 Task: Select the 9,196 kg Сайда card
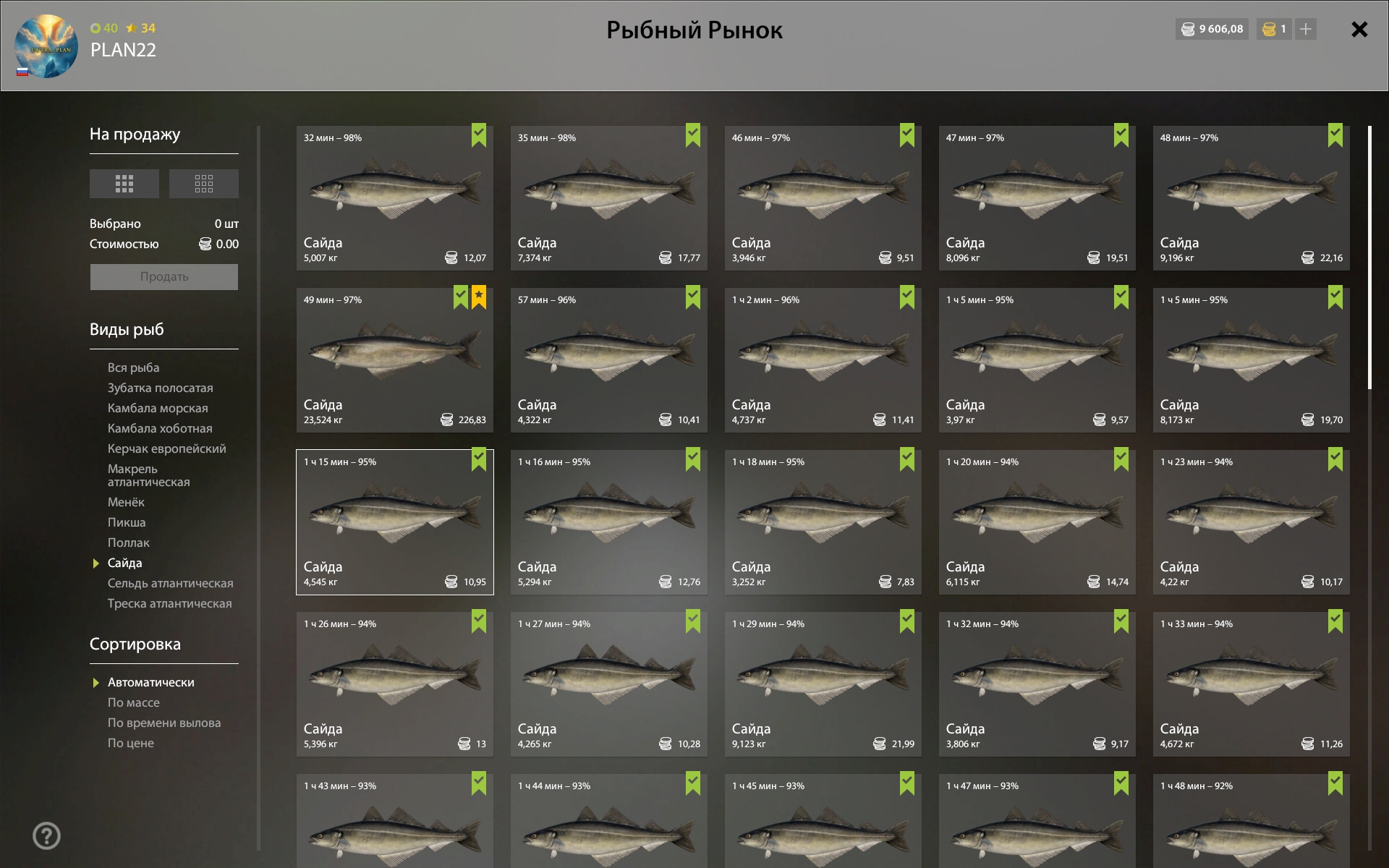click(x=1251, y=198)
